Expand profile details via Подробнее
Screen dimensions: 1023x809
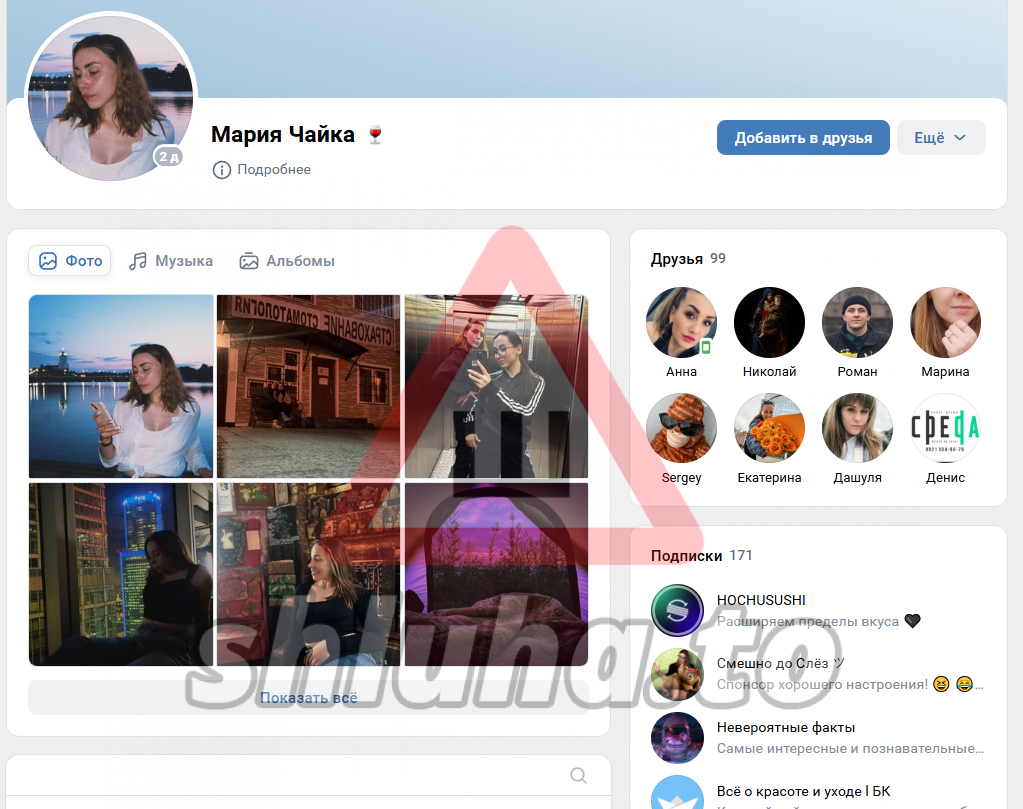273,170
